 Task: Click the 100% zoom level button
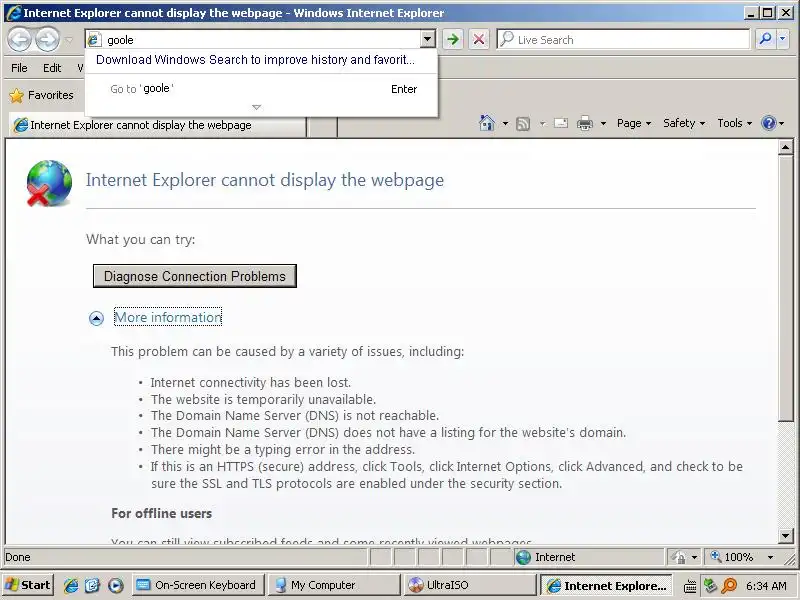click(733, 557)
